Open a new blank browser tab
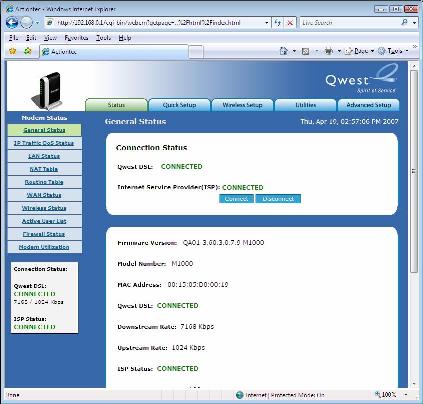Image resolution: width=423 pixels, height=404 pixels. (196, 52)
